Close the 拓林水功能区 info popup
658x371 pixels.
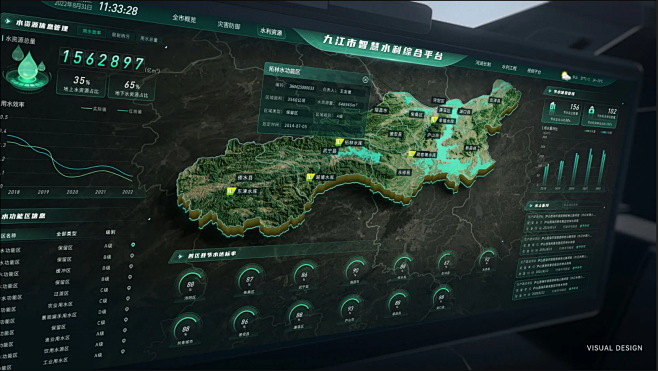point(365,80)
